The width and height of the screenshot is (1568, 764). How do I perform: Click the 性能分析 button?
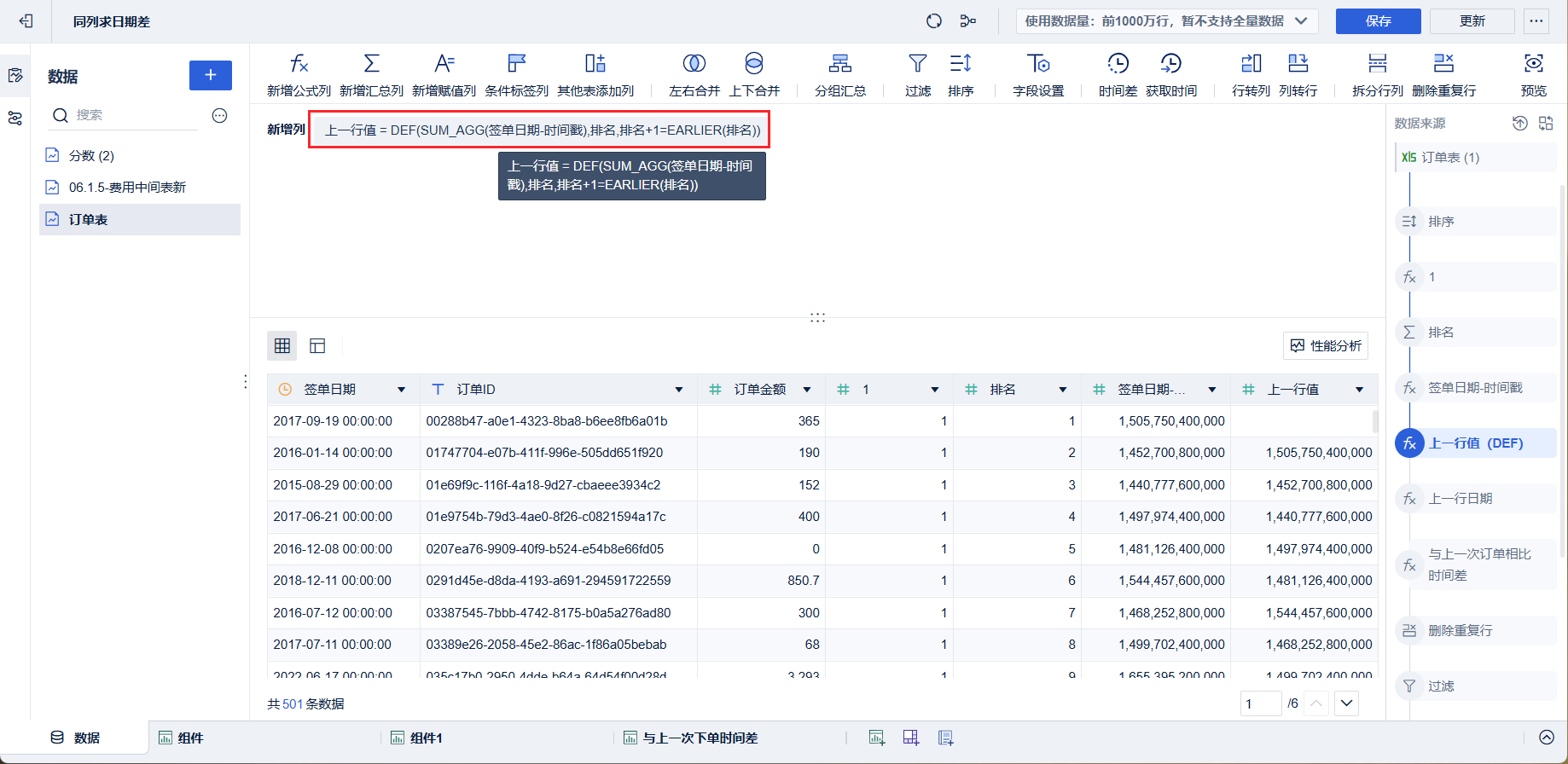click(1326, 345)
